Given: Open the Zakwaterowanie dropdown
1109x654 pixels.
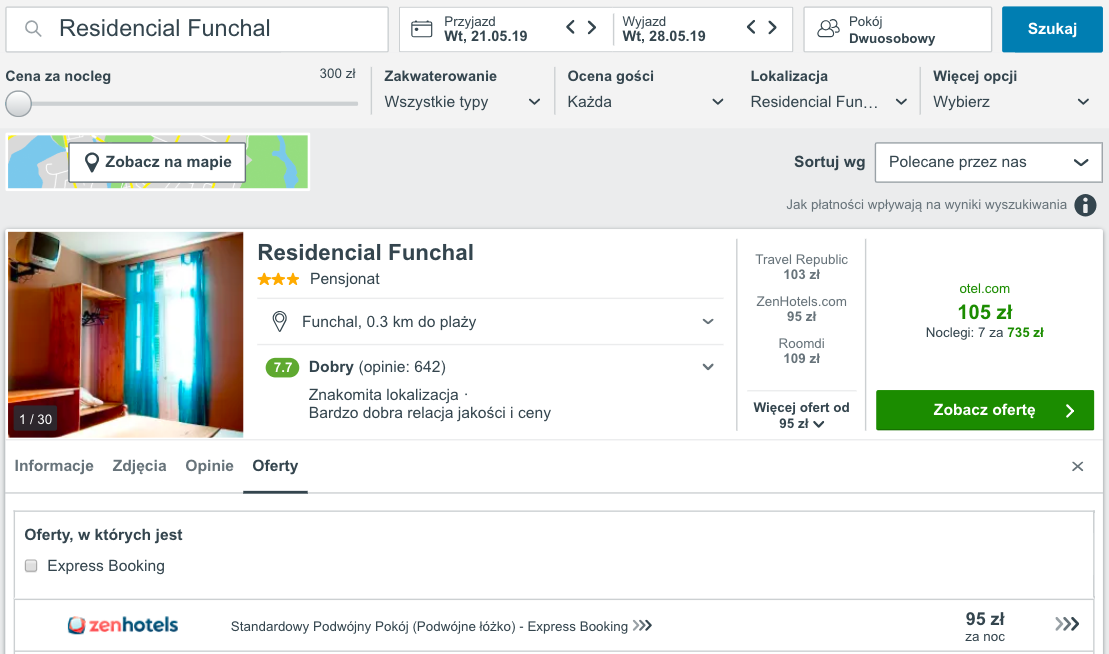Looking at the screenshot, I should click(462, 102).
